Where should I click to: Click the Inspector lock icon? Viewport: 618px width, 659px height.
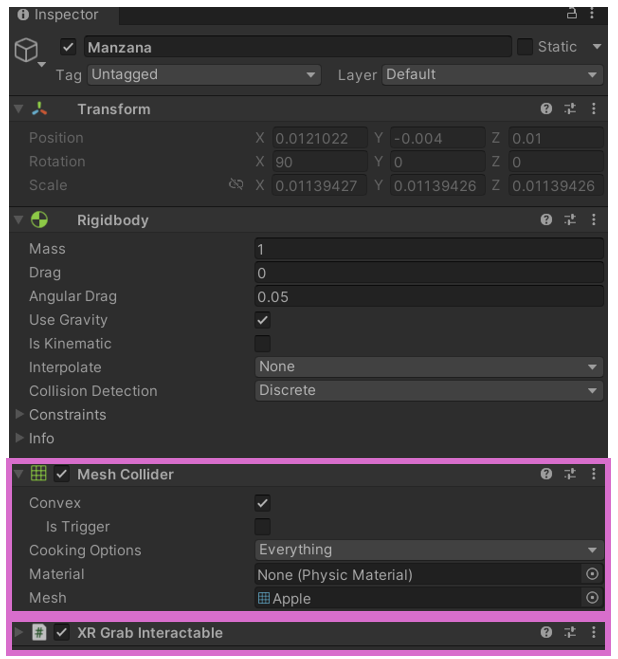571,14
